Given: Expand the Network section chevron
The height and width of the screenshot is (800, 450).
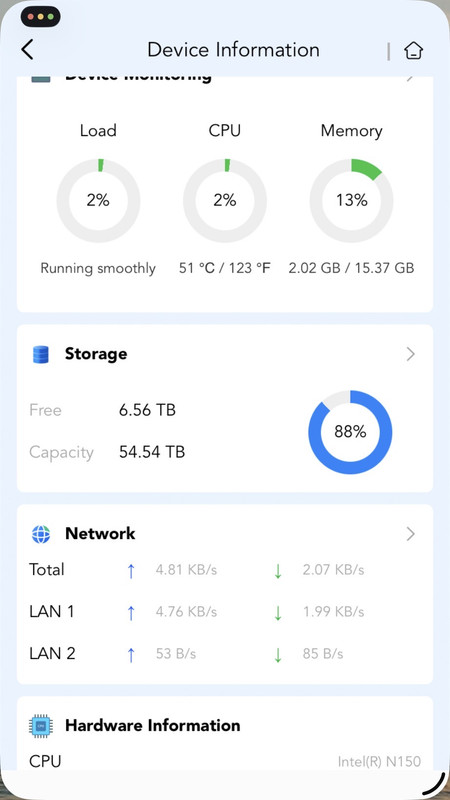Looking at the screenshot, I should (411, 534).
